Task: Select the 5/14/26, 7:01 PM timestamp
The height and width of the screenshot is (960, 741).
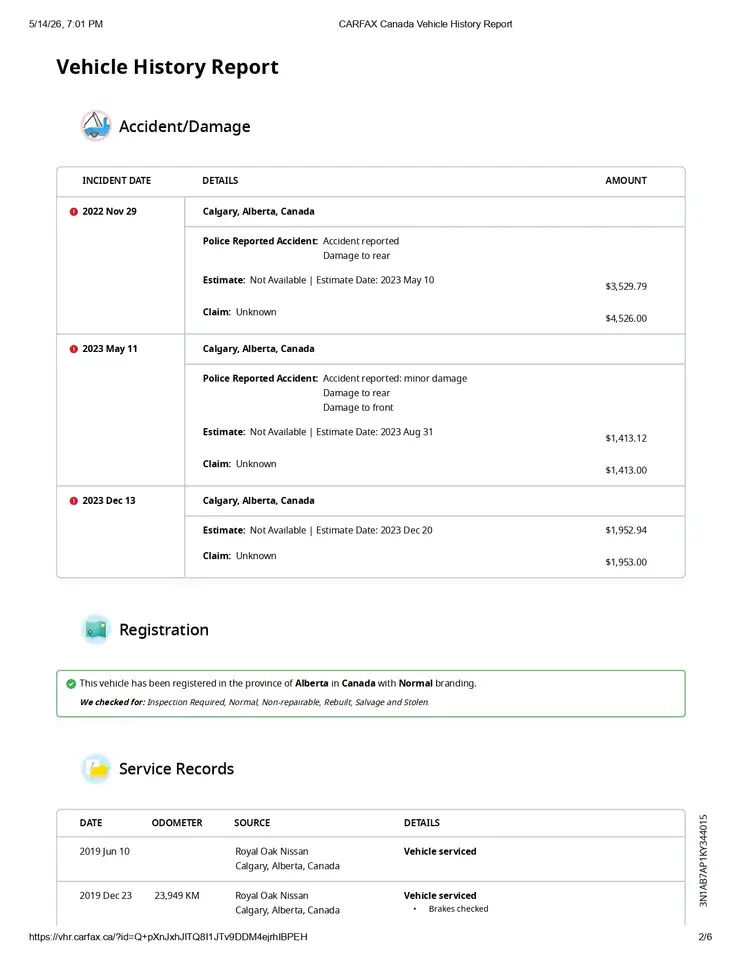Action: click(x=66, y=24)
